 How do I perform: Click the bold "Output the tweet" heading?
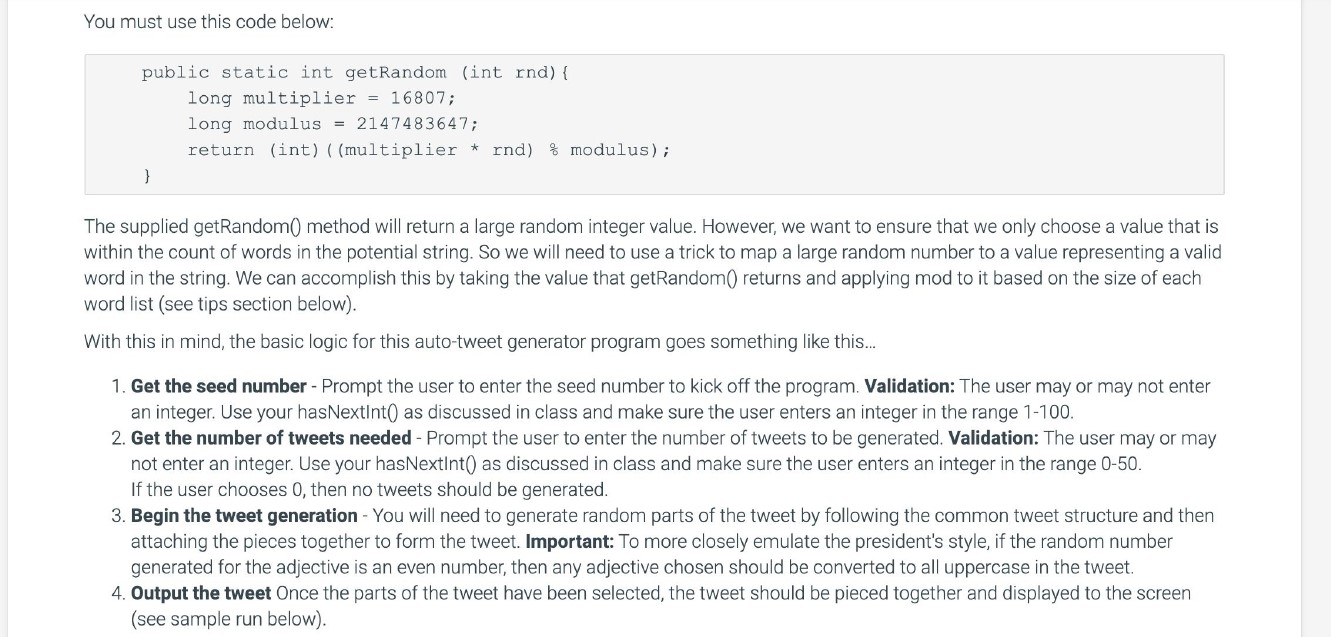click(201, 594)
